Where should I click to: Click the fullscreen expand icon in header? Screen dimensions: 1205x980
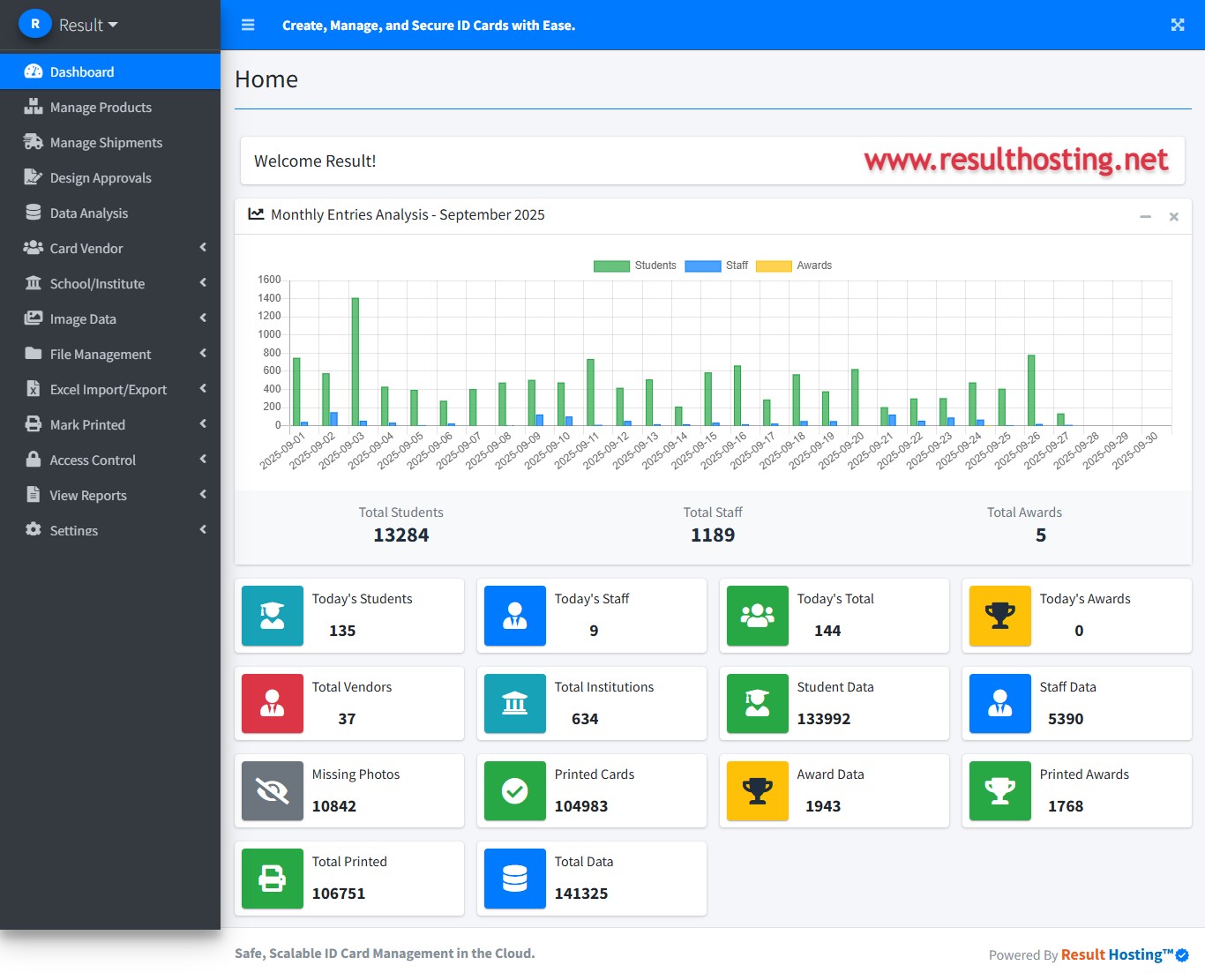(x=1177, y=25)
